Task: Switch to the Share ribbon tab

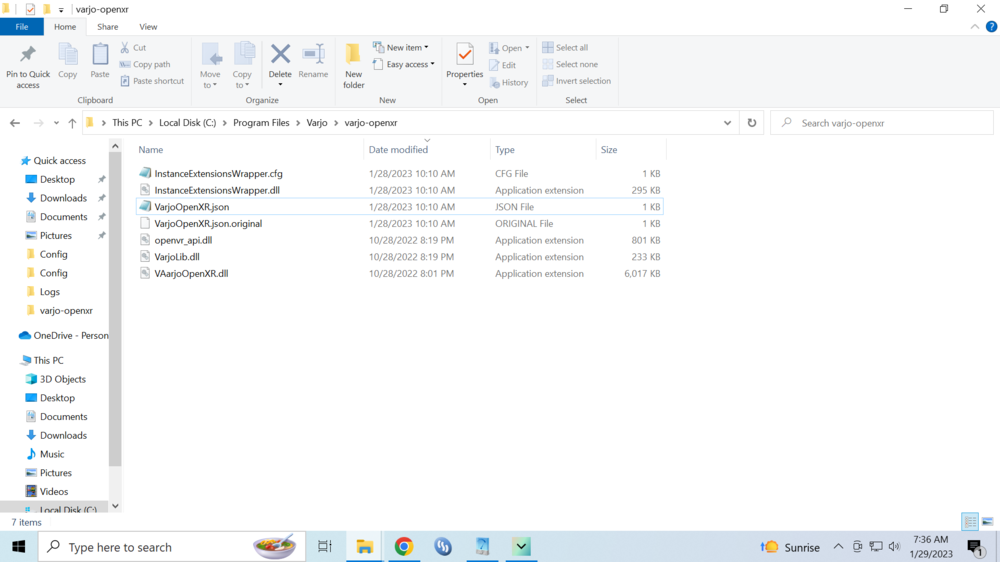Action: 107,27
